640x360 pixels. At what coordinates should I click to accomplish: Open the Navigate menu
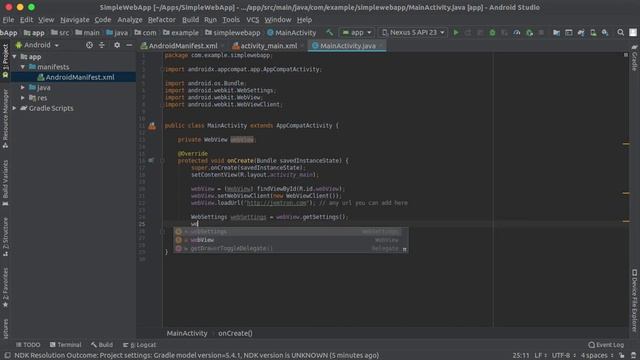[75, 20]
